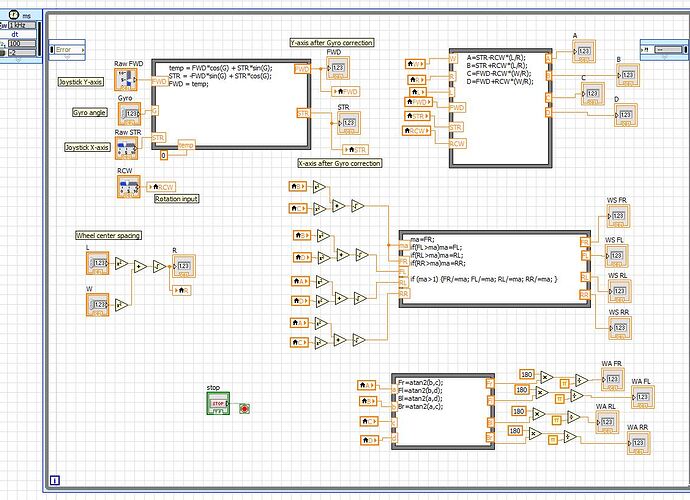Select the WA RL indicator terminal

tap(607, 422)
